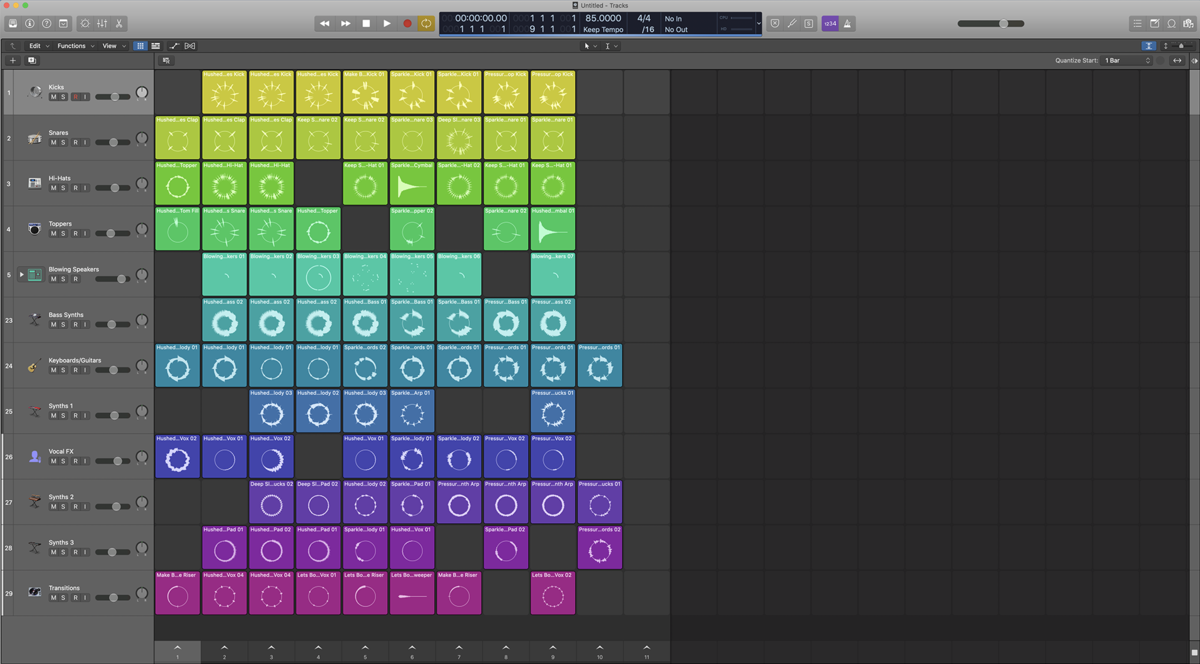The image size is (1200, 664).
Task: Open Smart Controls in the toolbar
Action: [85, 23]
